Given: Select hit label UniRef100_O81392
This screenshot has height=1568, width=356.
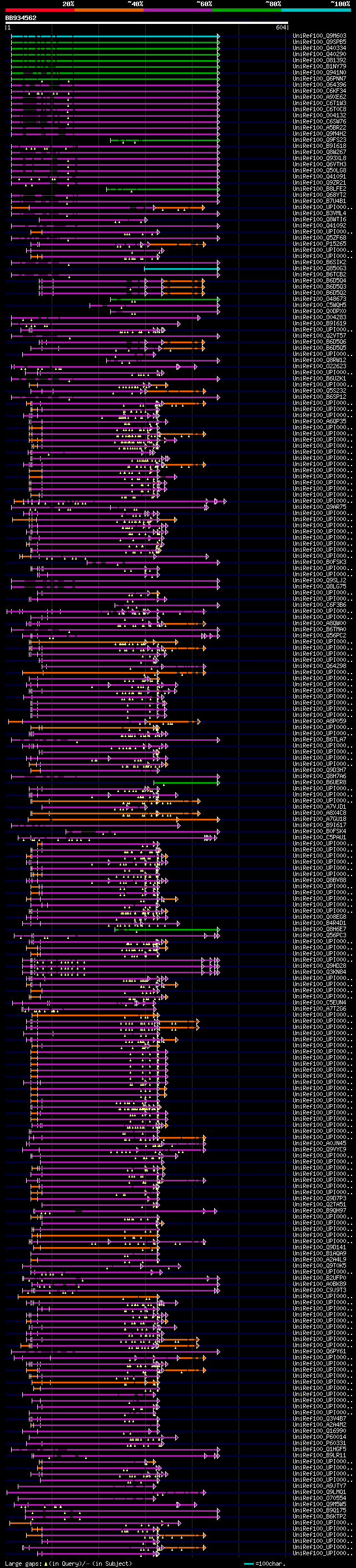Looking at the screenshot, I should 319,60.
